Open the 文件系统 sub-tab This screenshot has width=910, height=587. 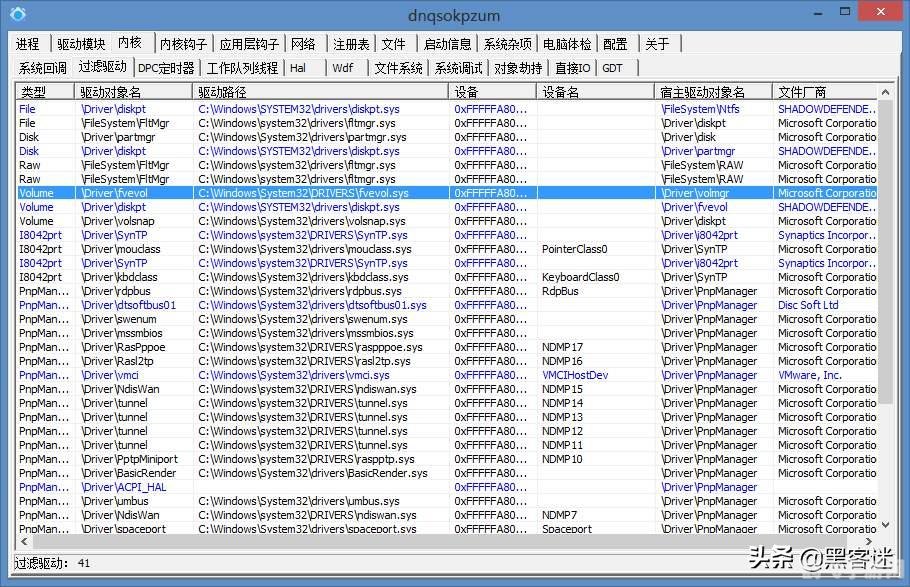398,68
